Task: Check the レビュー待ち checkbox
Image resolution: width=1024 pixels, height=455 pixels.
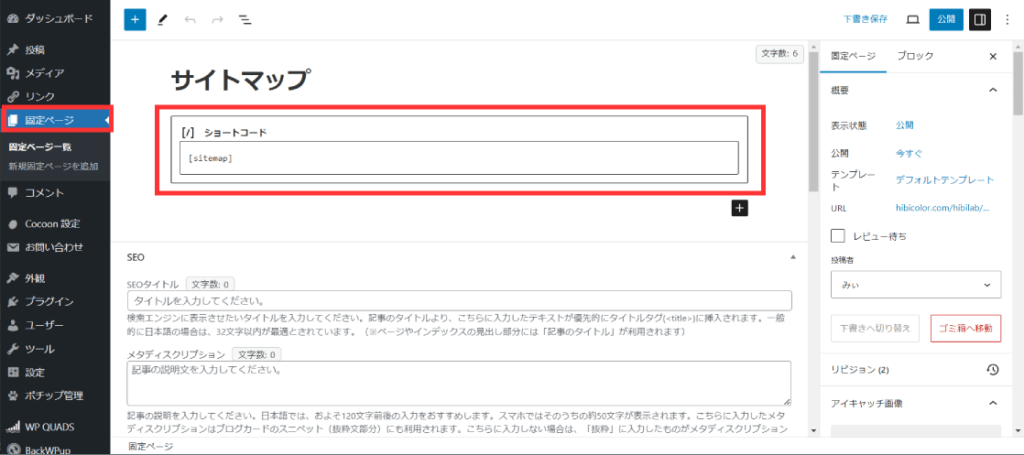Action: [x=838, y=235]
